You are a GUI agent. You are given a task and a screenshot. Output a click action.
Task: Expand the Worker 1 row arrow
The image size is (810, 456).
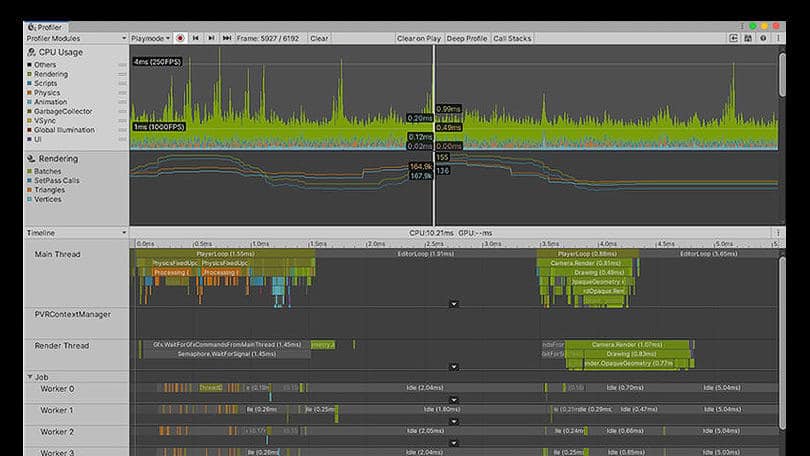click(x=454, y=421)
